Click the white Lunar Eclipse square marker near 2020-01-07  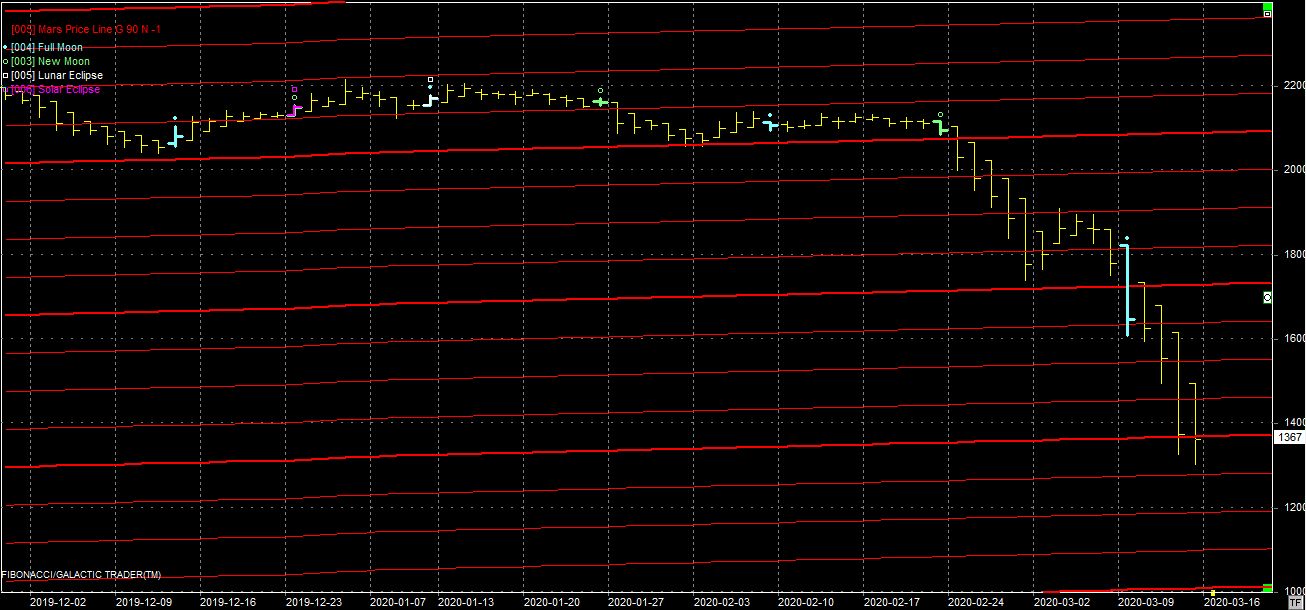[430, 79]
